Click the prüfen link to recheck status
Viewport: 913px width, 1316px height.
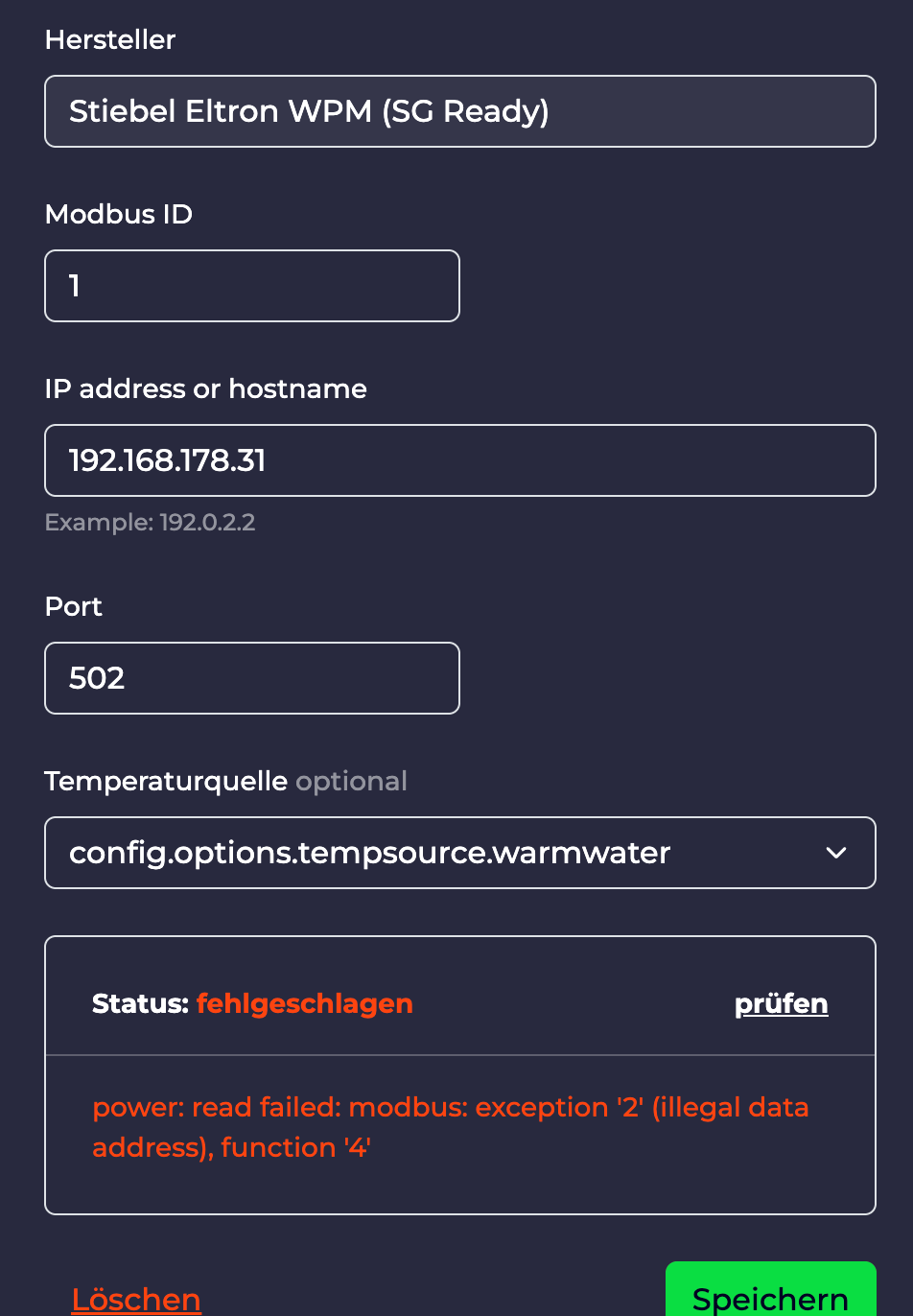[781, 1003]
